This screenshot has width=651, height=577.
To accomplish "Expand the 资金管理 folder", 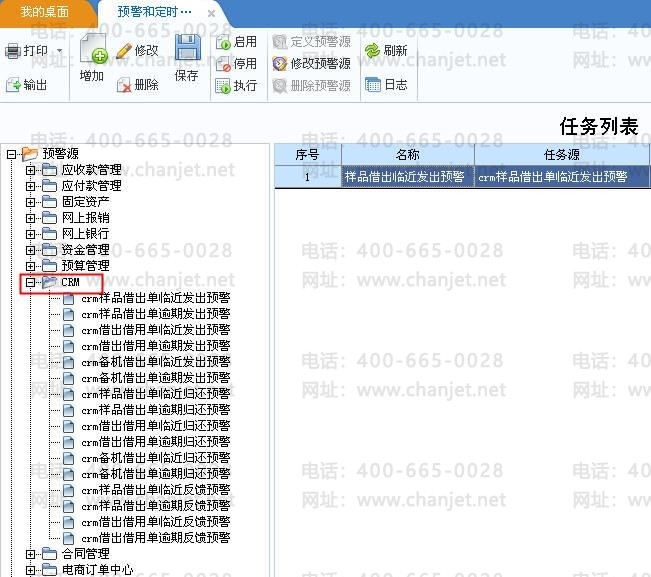I will (30, 250).
